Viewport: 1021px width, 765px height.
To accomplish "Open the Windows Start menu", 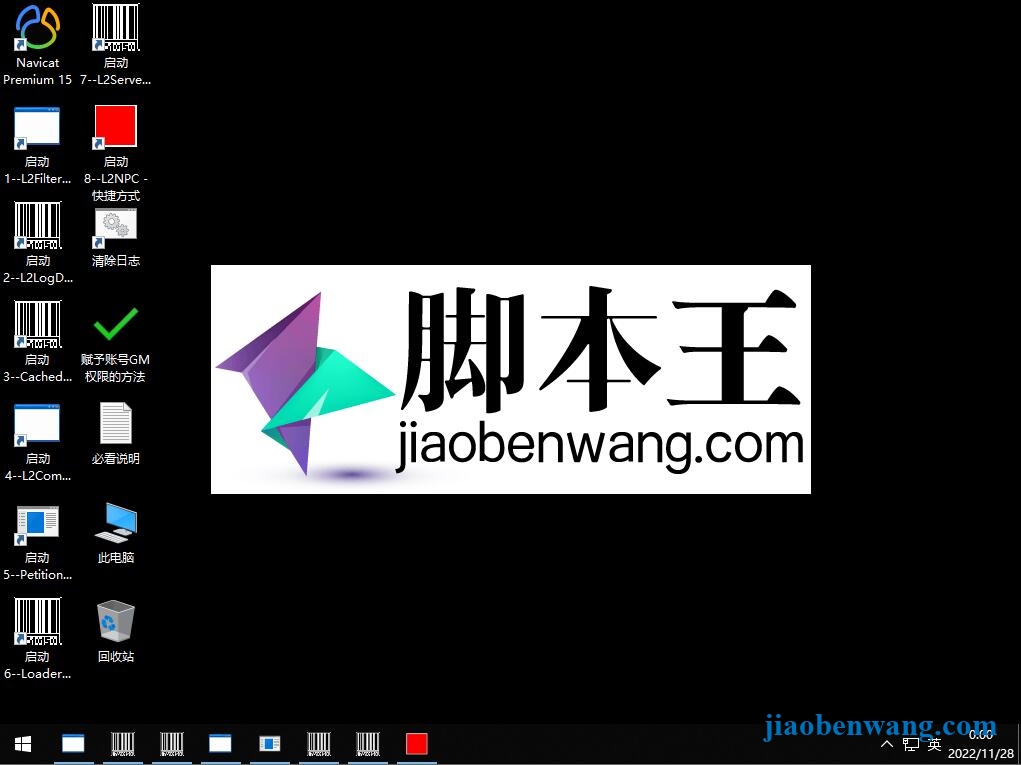I will (x=23, y=744).
